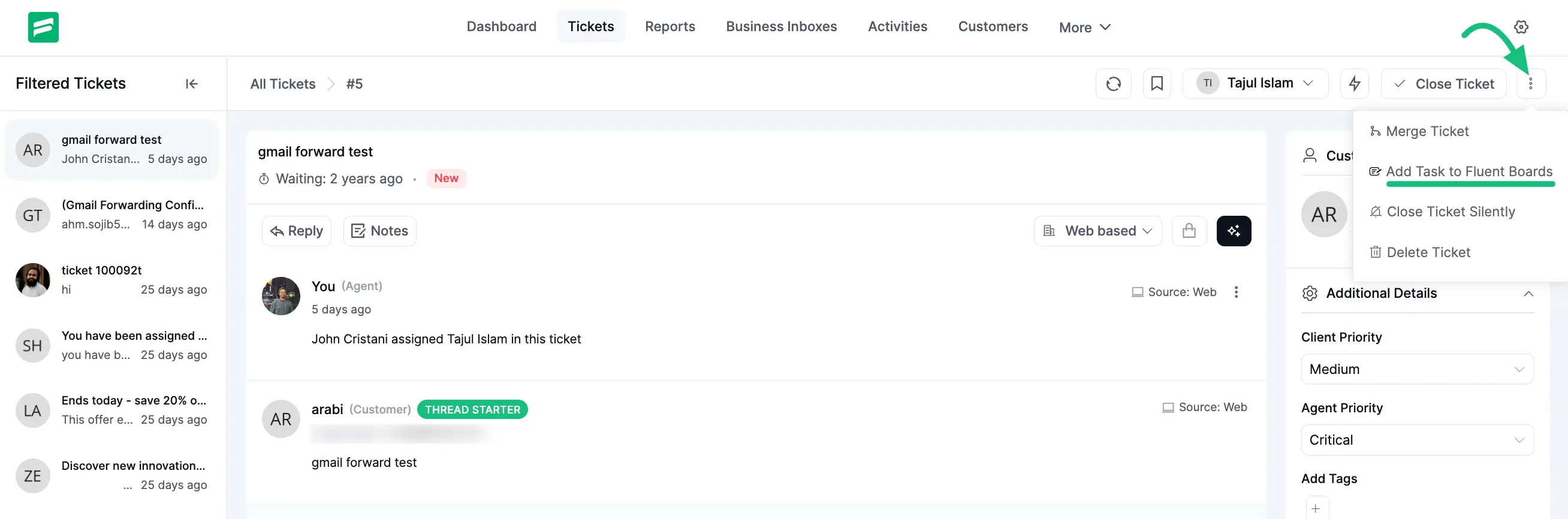Image resolution: width=1568 pixels, height=519 pixels.
Task: Expand the More navigation menu
Action: tap(1085, 28)
